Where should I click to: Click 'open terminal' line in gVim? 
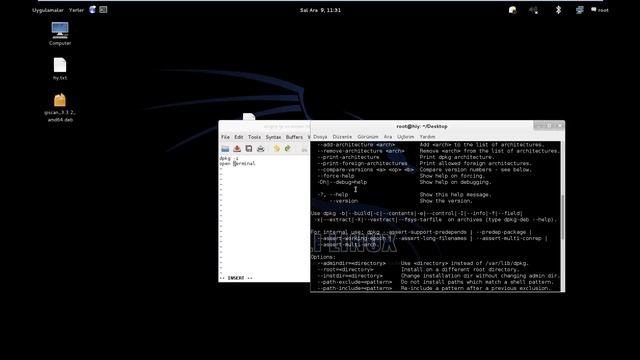click(238, 163)
